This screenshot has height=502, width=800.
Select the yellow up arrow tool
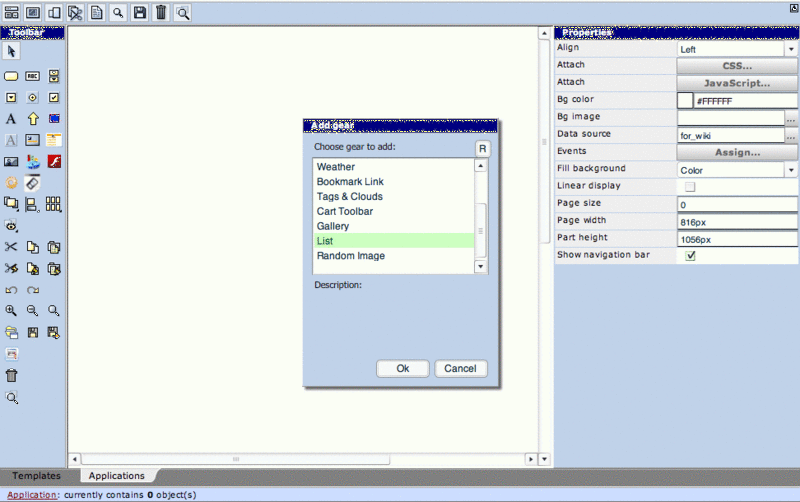coord(32,119)
